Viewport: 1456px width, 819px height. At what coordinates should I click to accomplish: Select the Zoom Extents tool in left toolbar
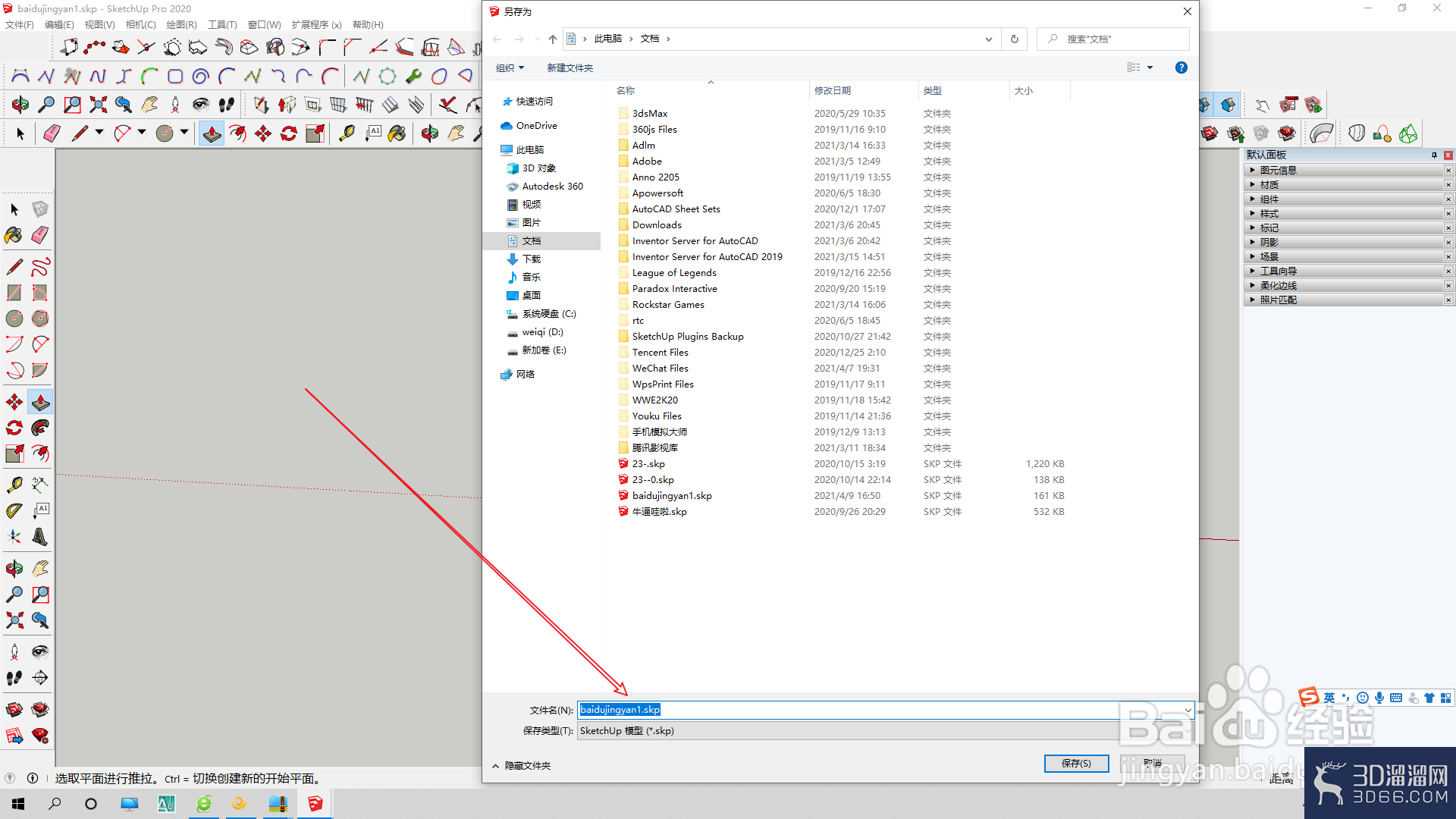[x=14, y=620]
